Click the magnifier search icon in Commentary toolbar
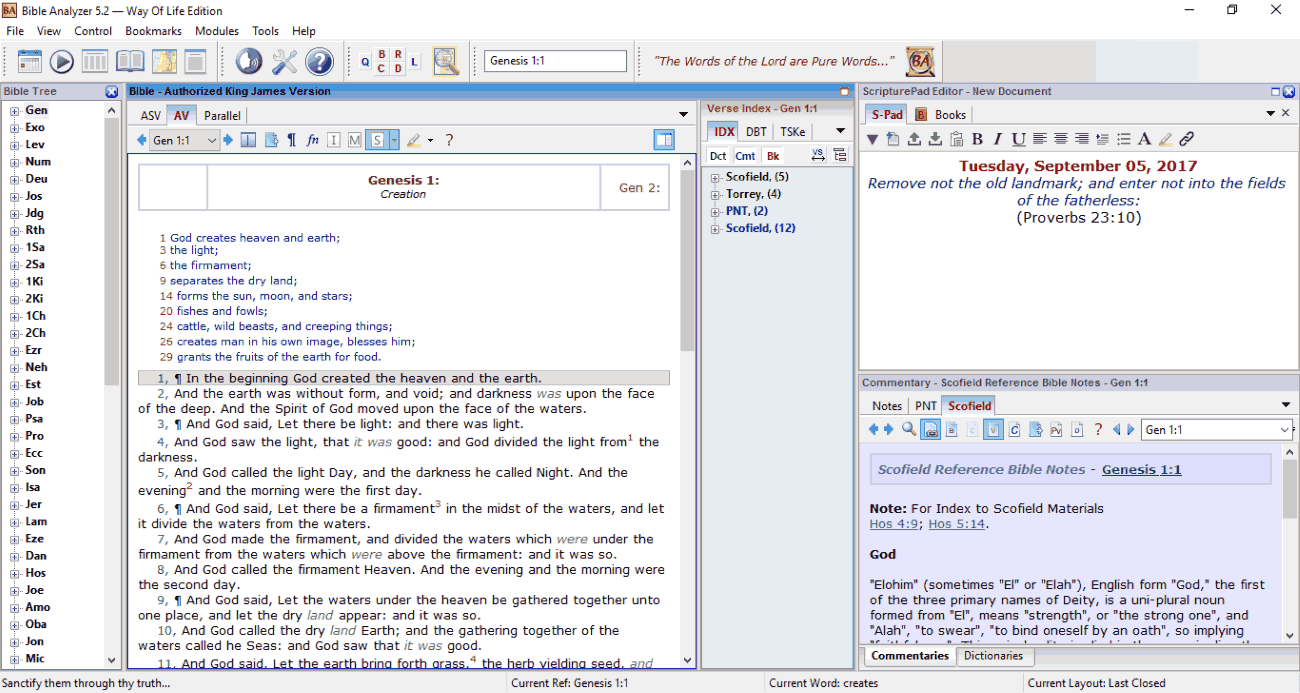Viewport: 1300px width, 693px height. click(x=909, y=429)
